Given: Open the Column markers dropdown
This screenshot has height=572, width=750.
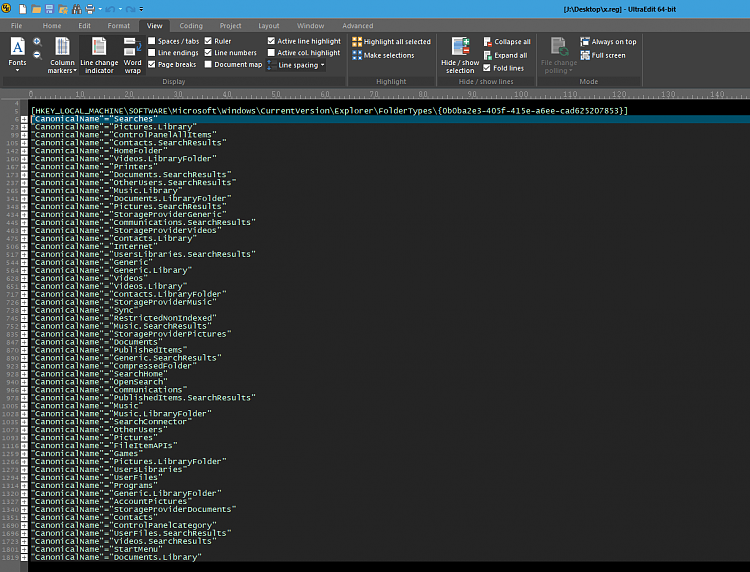Looking at the screenshot, I should point(62,55).
